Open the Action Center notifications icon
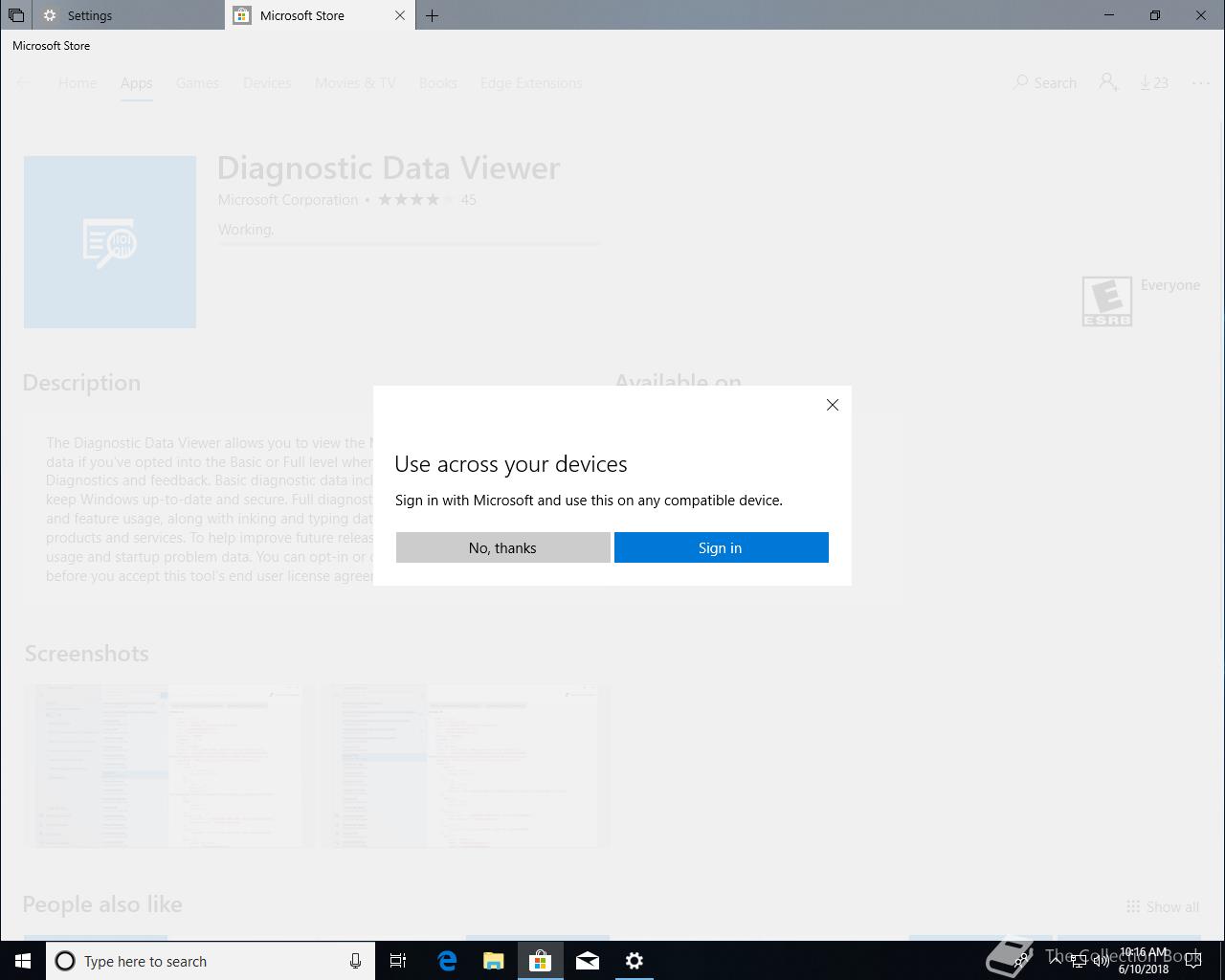Image resolution: width=1225 pixels, height=980 pixels. [x=1193, y=961]
